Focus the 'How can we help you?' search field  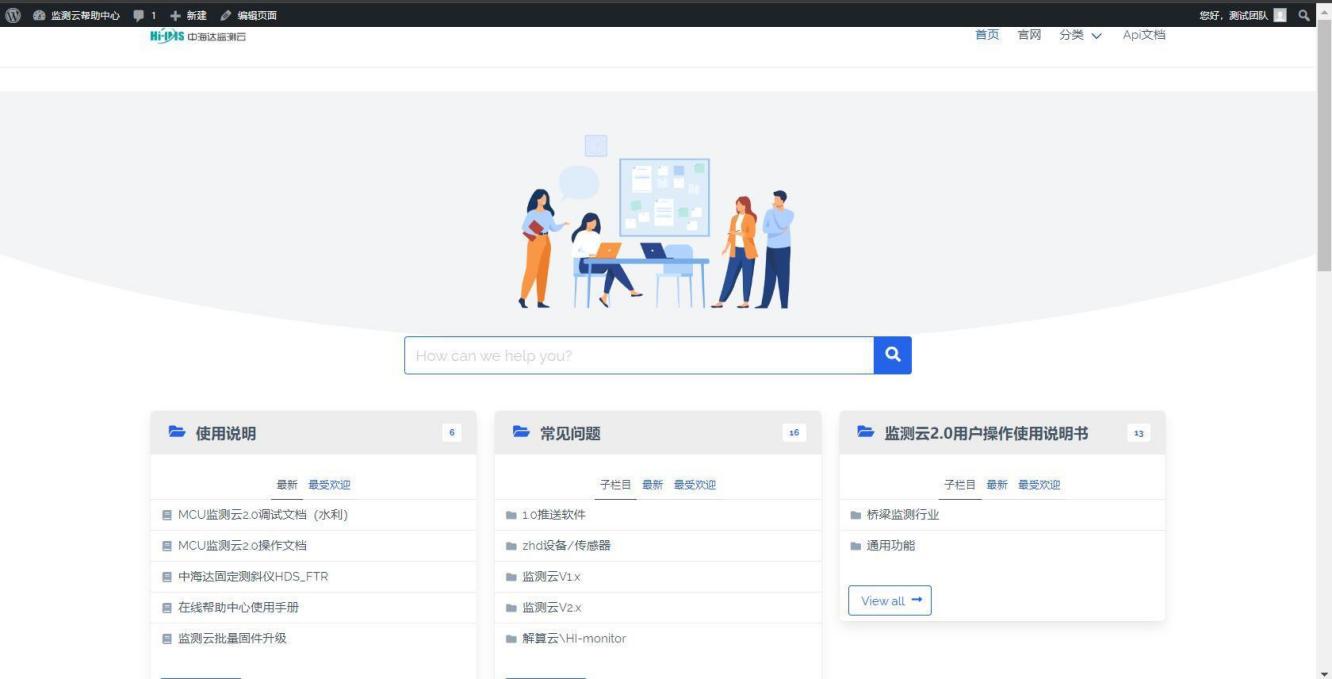click(638, 355)
